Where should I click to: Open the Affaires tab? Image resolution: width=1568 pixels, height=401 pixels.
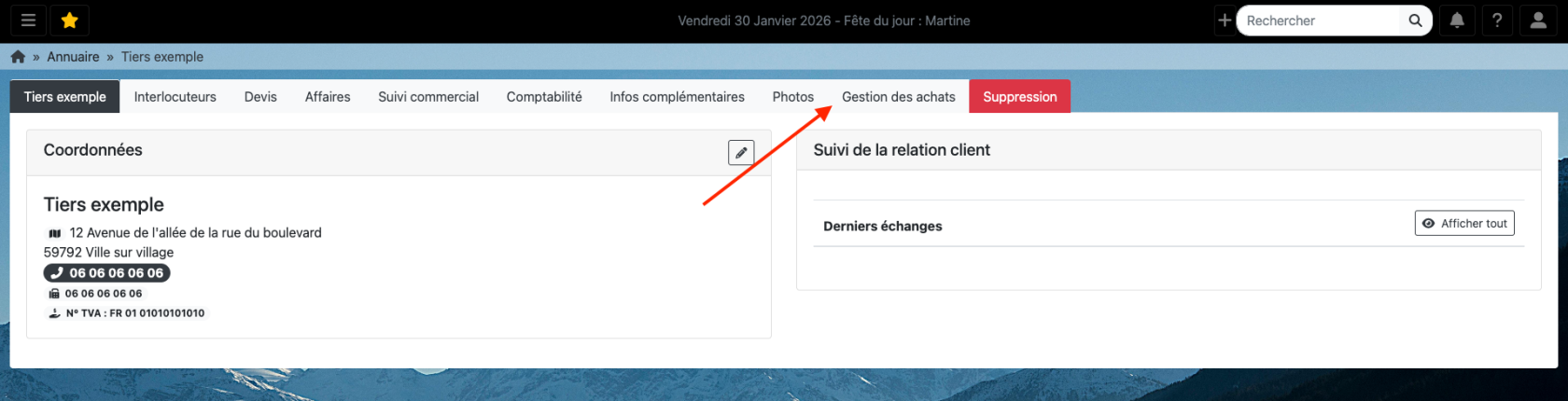(x=328, y=97)
